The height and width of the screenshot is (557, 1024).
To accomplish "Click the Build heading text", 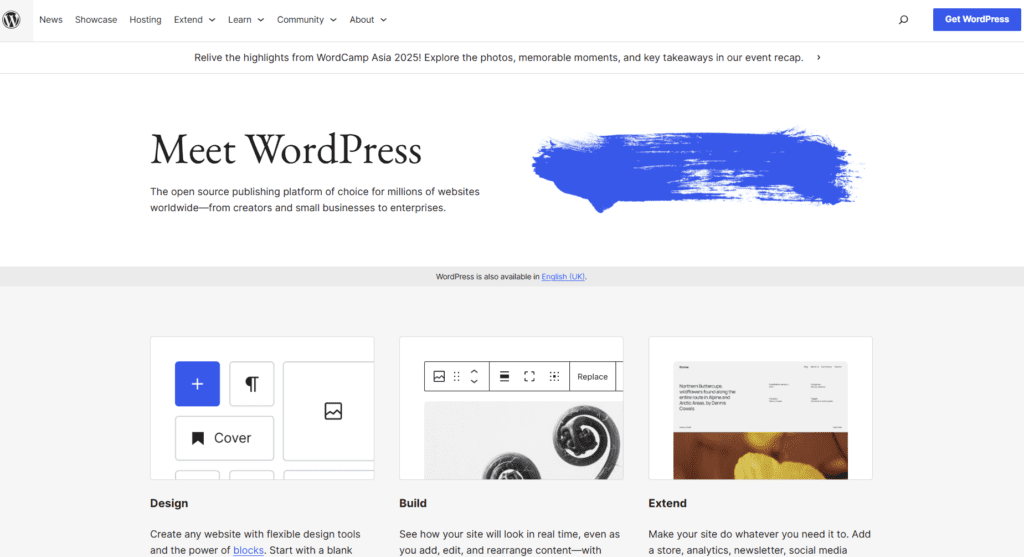I will coord(413,503).
